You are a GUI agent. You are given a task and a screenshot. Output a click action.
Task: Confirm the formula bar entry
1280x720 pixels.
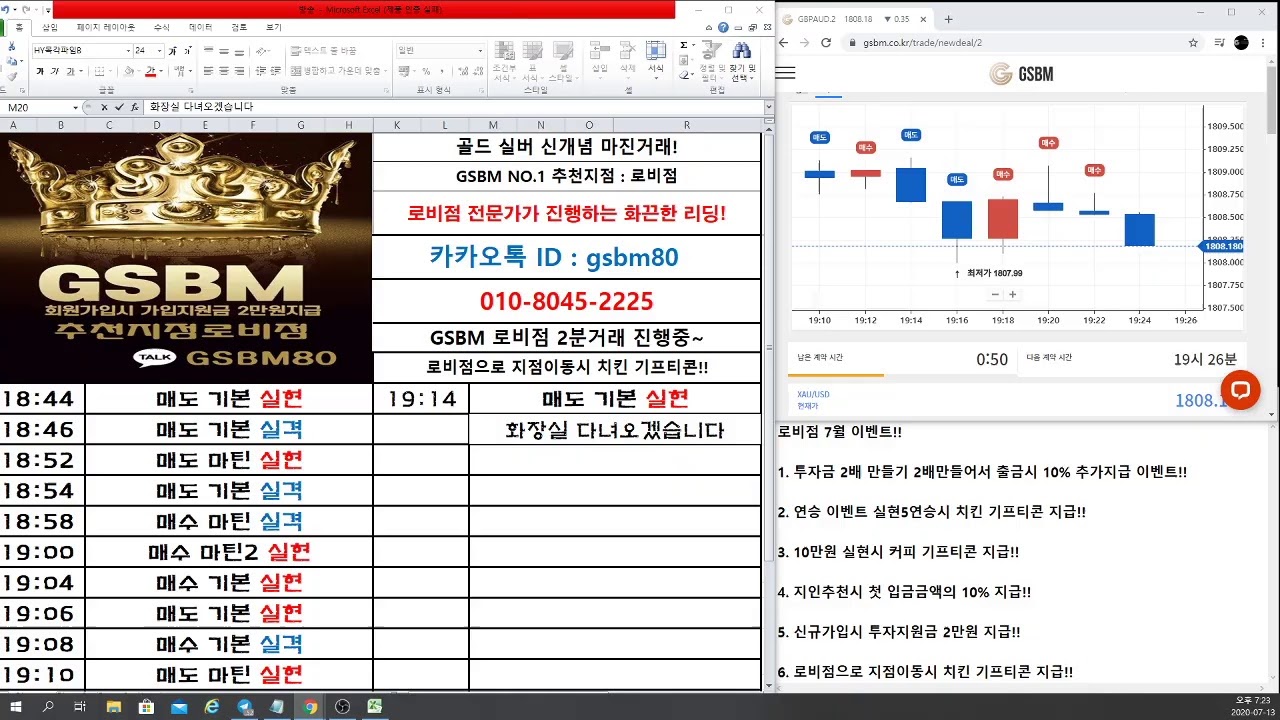[120, 107]
